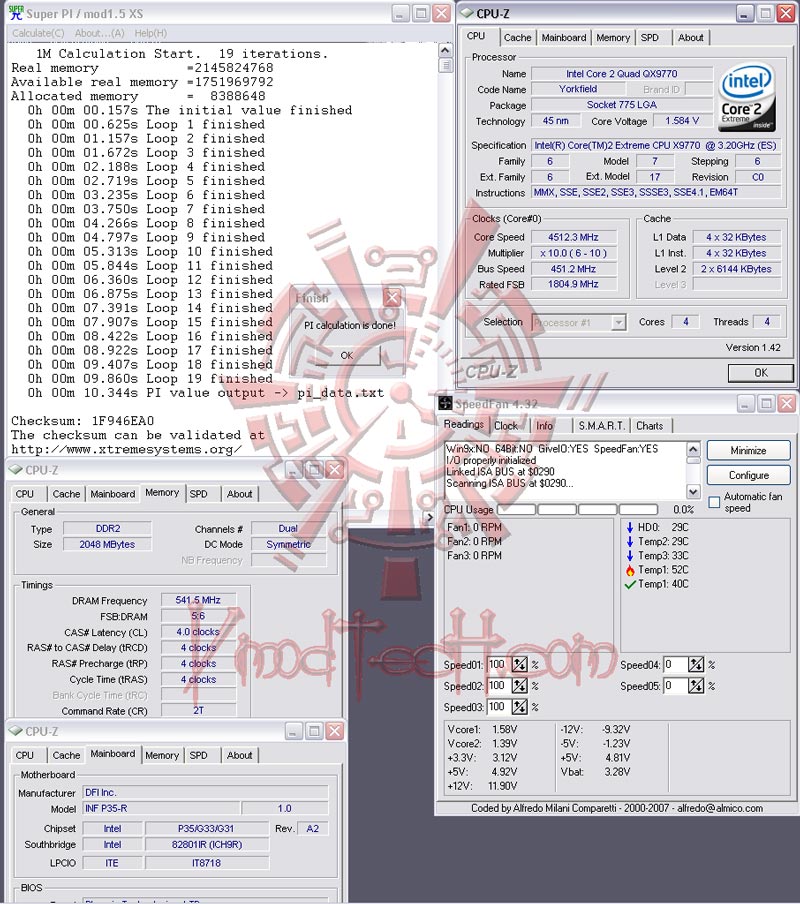
Task: Click the green check icon next to Temp1 40C
Action: tap(630, 584)
